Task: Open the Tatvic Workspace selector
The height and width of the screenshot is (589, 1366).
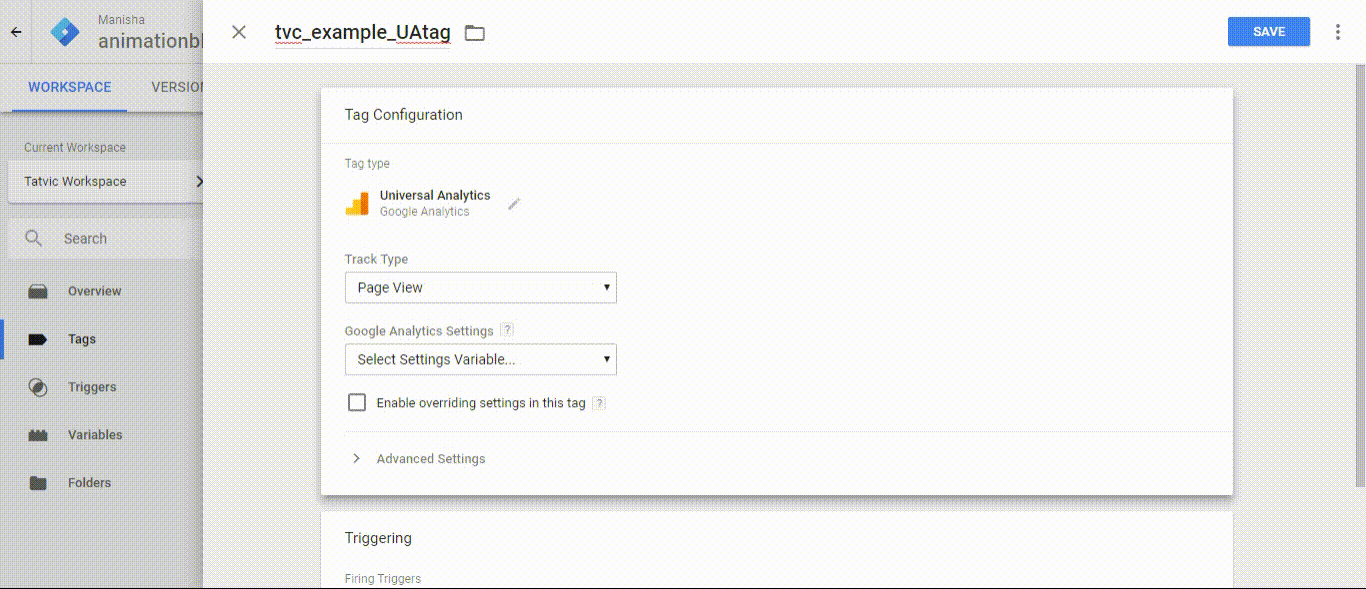Action: (105, 181)
